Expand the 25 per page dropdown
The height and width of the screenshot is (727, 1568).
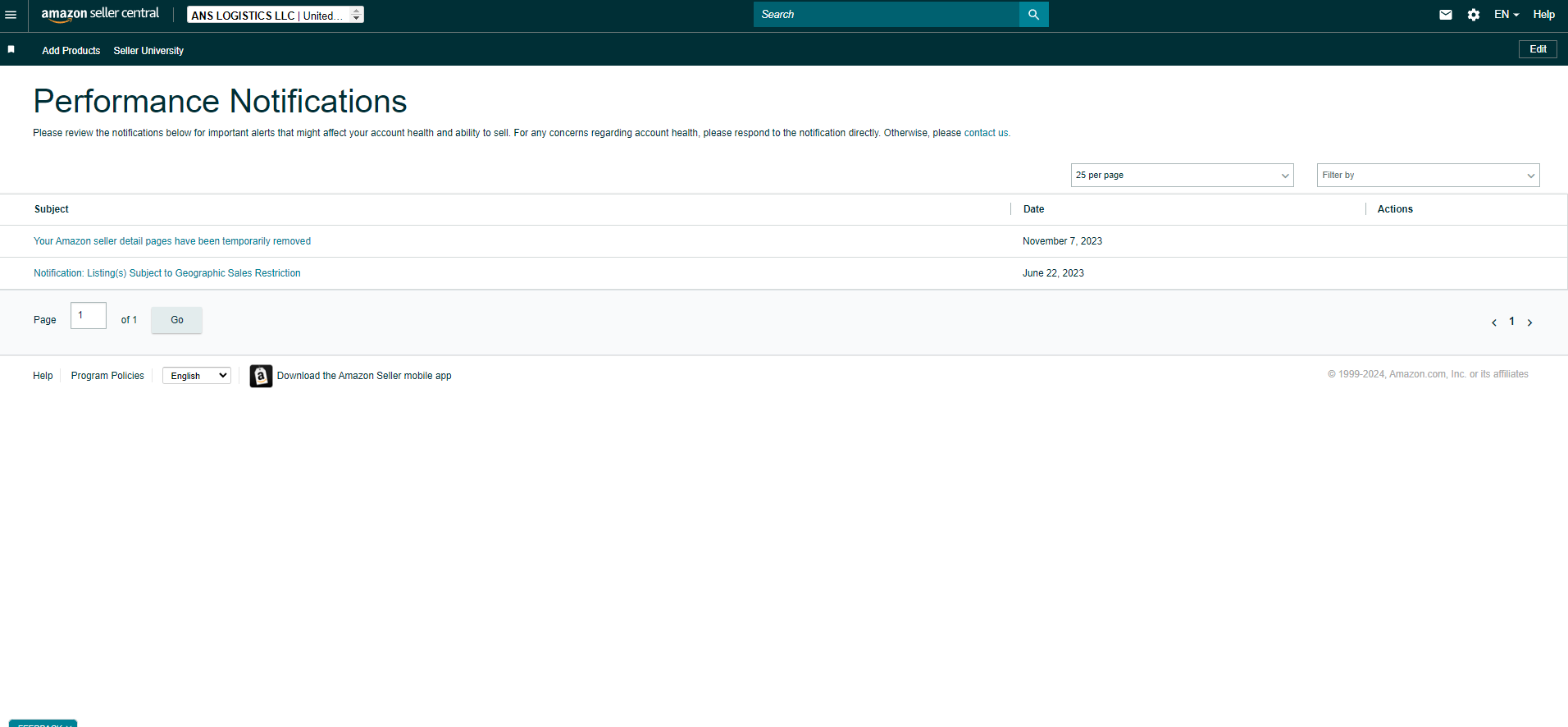[1182, 176]
